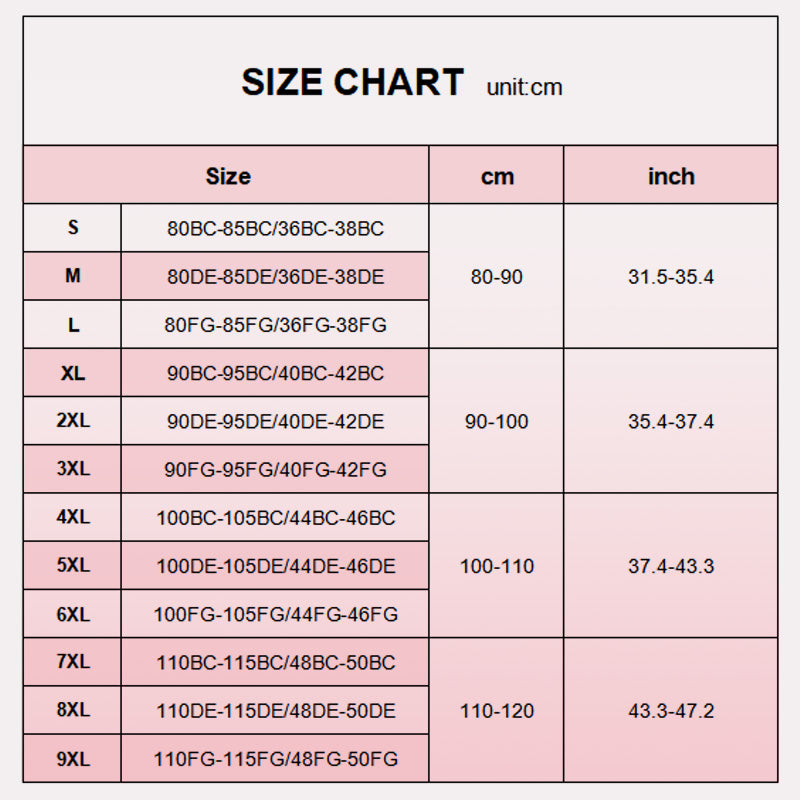800x800 pixels.
Task: Select the Size column header
Action: (x=227, y=176)
